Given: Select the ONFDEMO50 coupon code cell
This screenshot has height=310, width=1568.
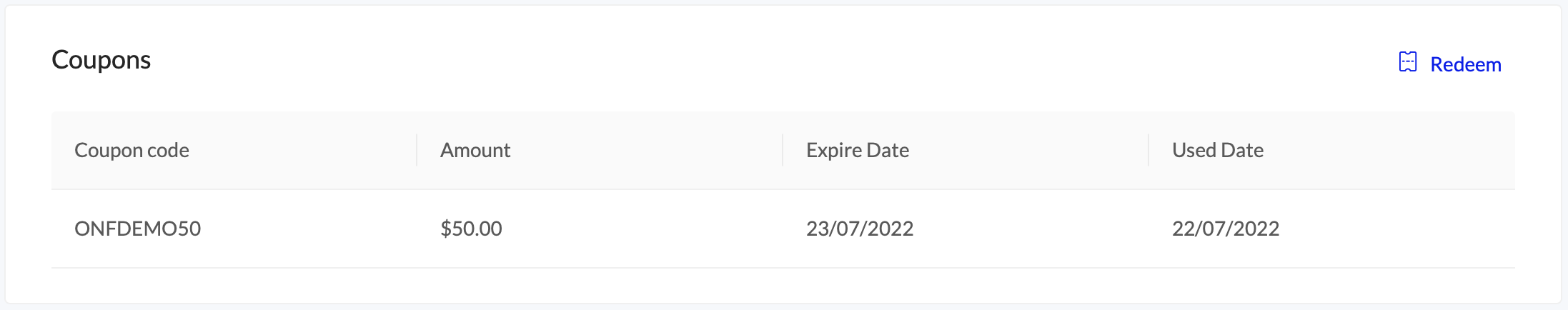Looking at the screenshot, I should tap(138, 229).
